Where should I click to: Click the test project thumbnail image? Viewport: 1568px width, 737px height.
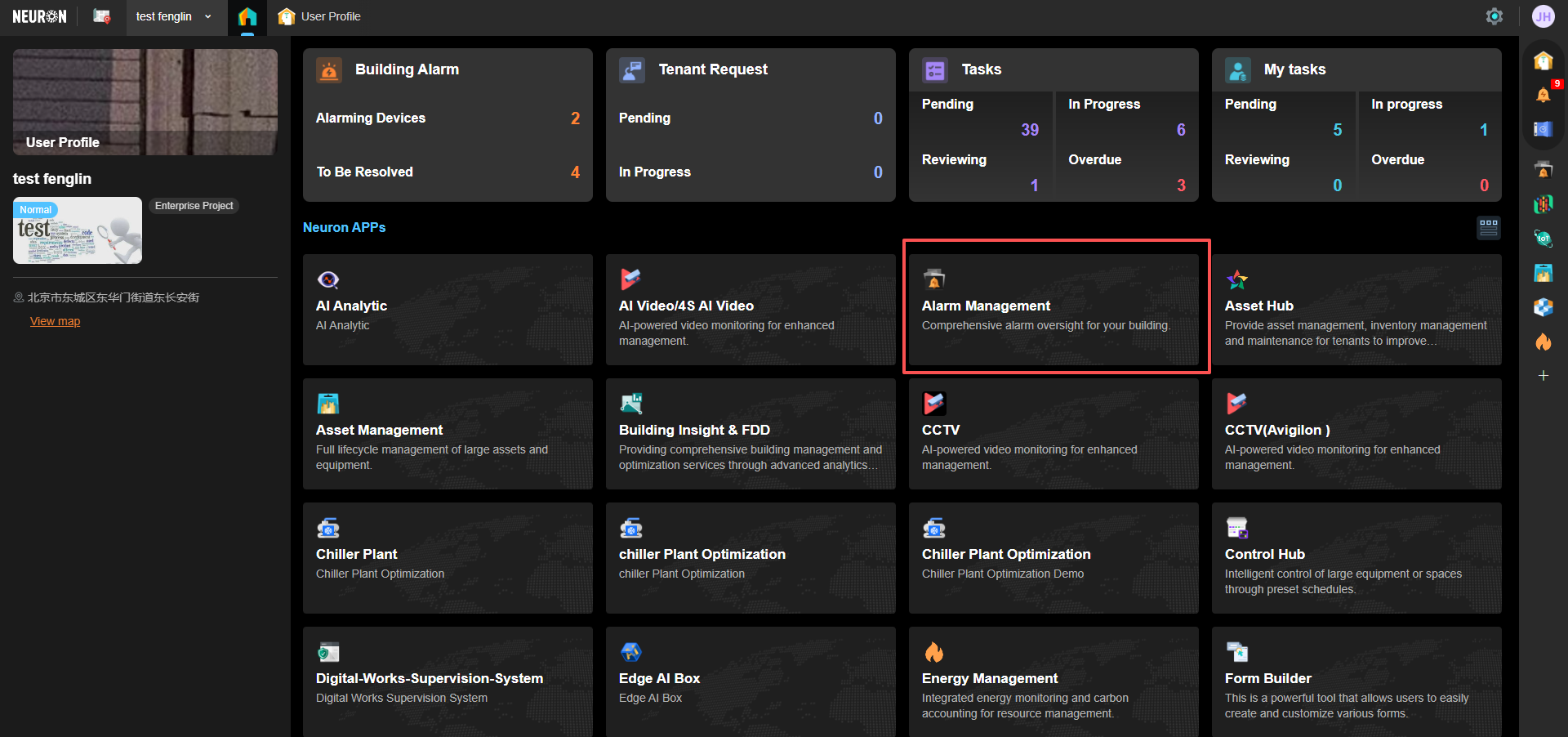point(78,230)
